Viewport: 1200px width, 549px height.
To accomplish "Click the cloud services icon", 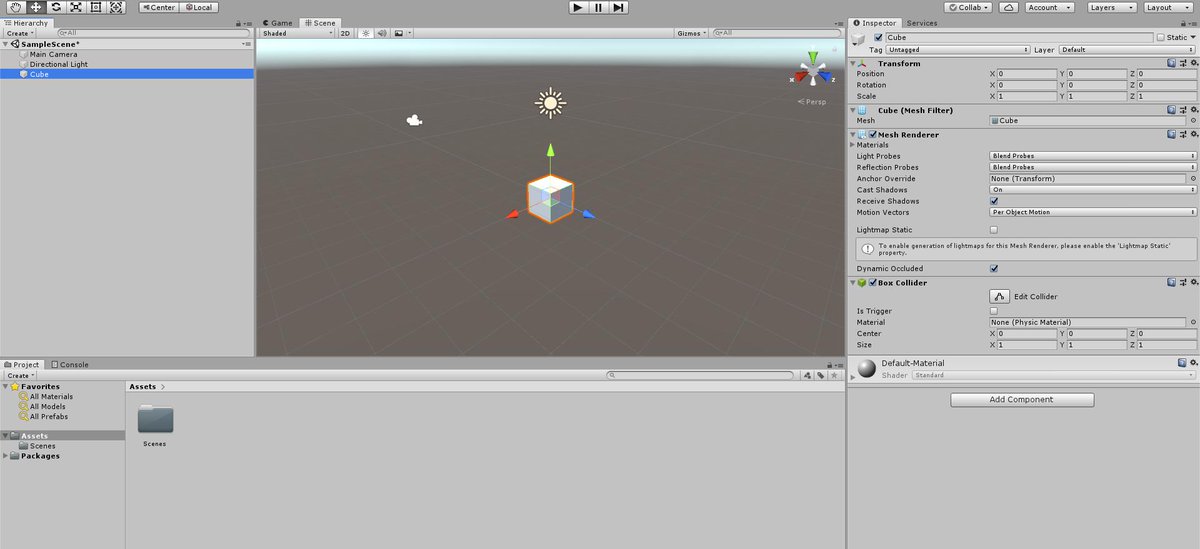I will pyautogui.click(x=1008, y=7).
